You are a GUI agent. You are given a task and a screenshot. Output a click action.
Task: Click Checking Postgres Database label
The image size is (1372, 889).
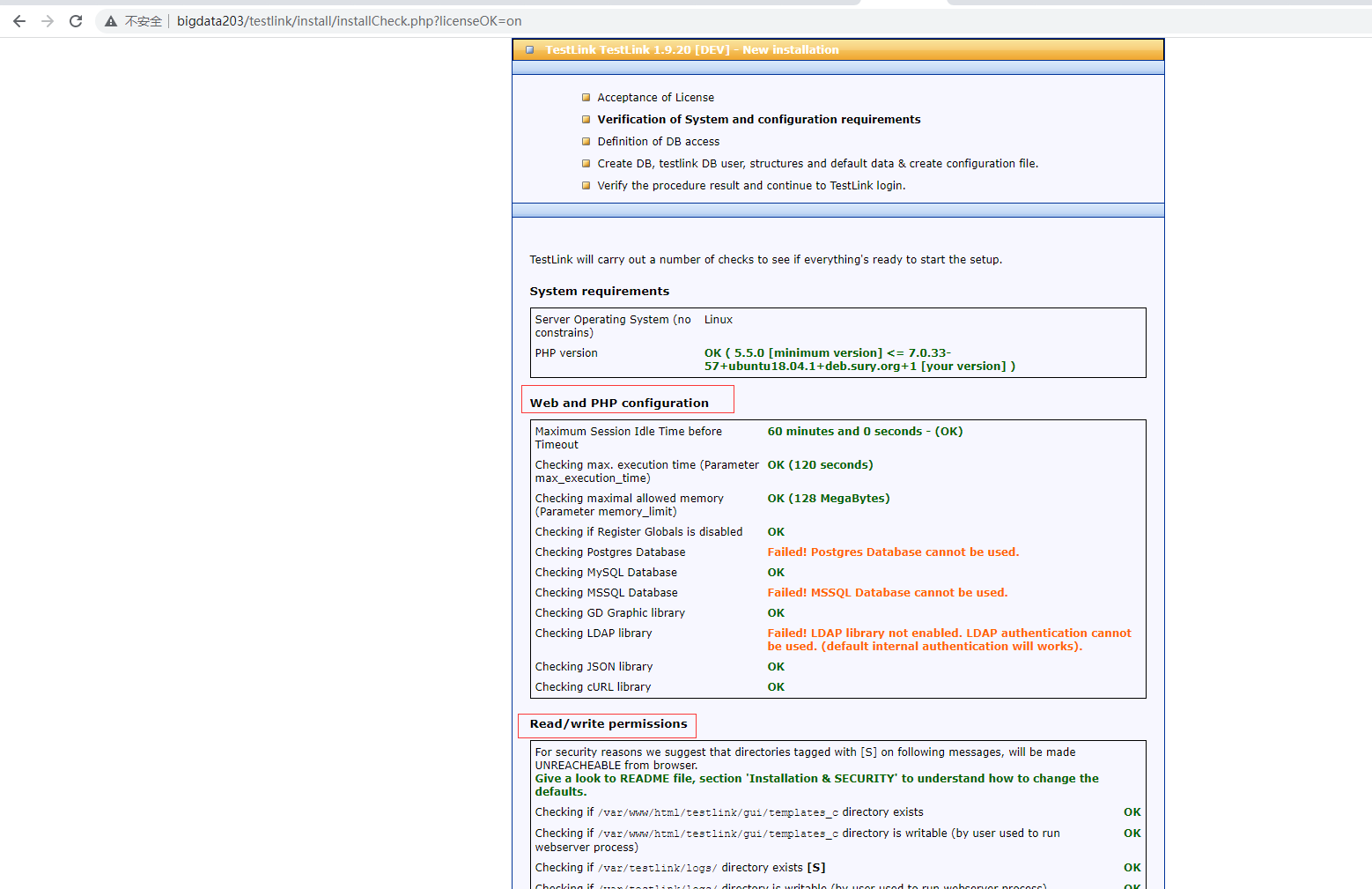pos(610,552)
